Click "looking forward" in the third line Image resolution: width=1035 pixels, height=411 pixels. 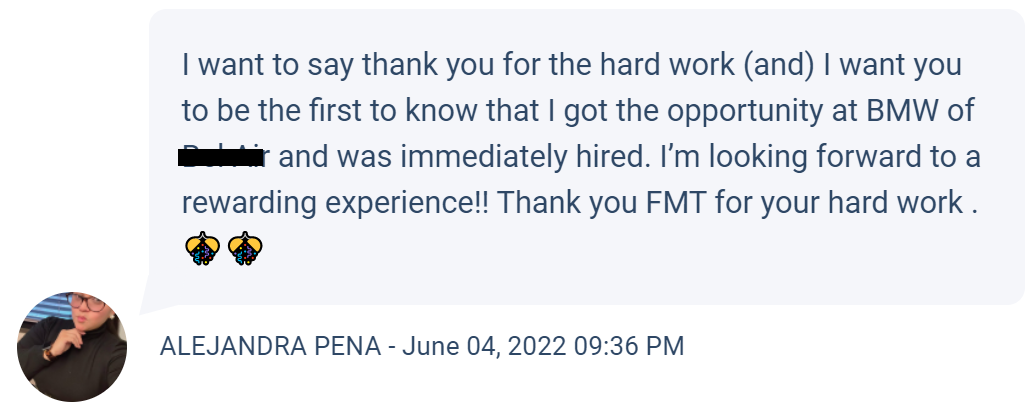(805, 157)
